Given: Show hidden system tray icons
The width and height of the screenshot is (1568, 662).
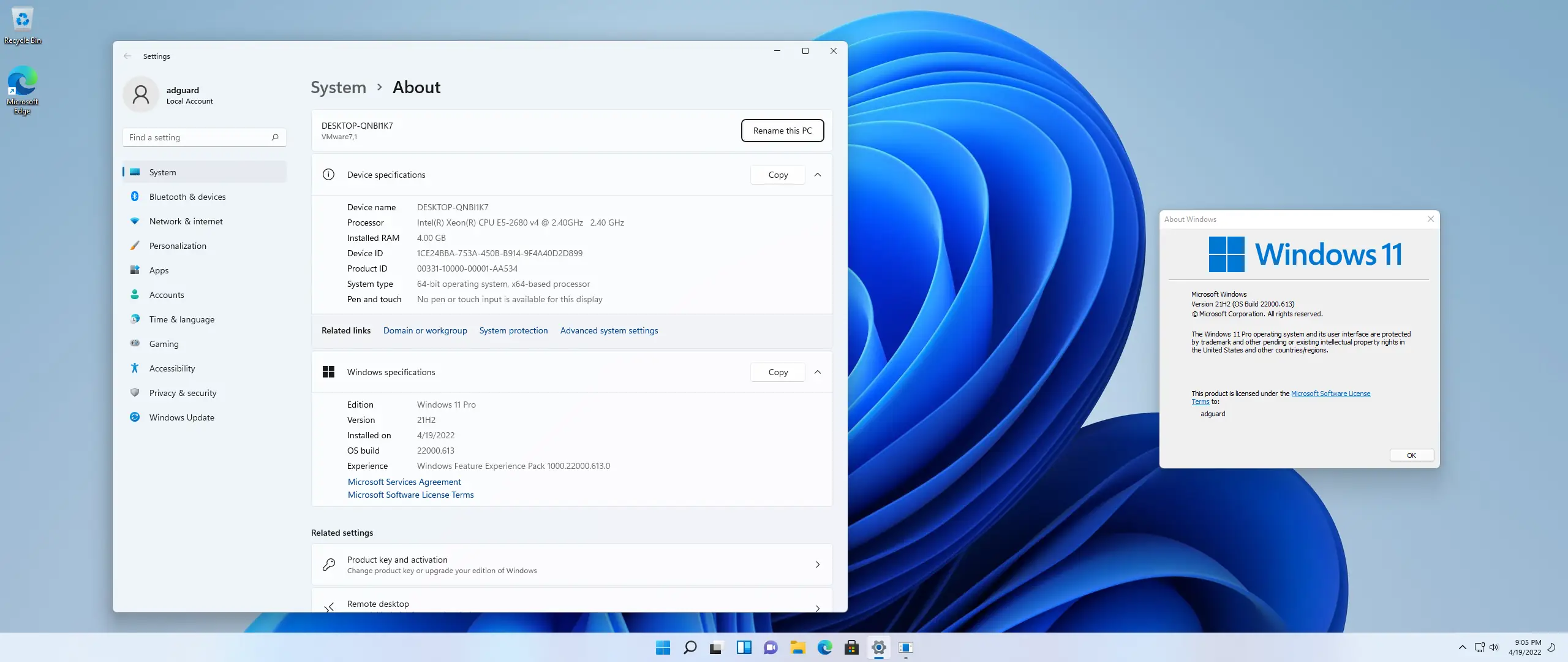Looking at the screenshot, I should [1462, 647].
